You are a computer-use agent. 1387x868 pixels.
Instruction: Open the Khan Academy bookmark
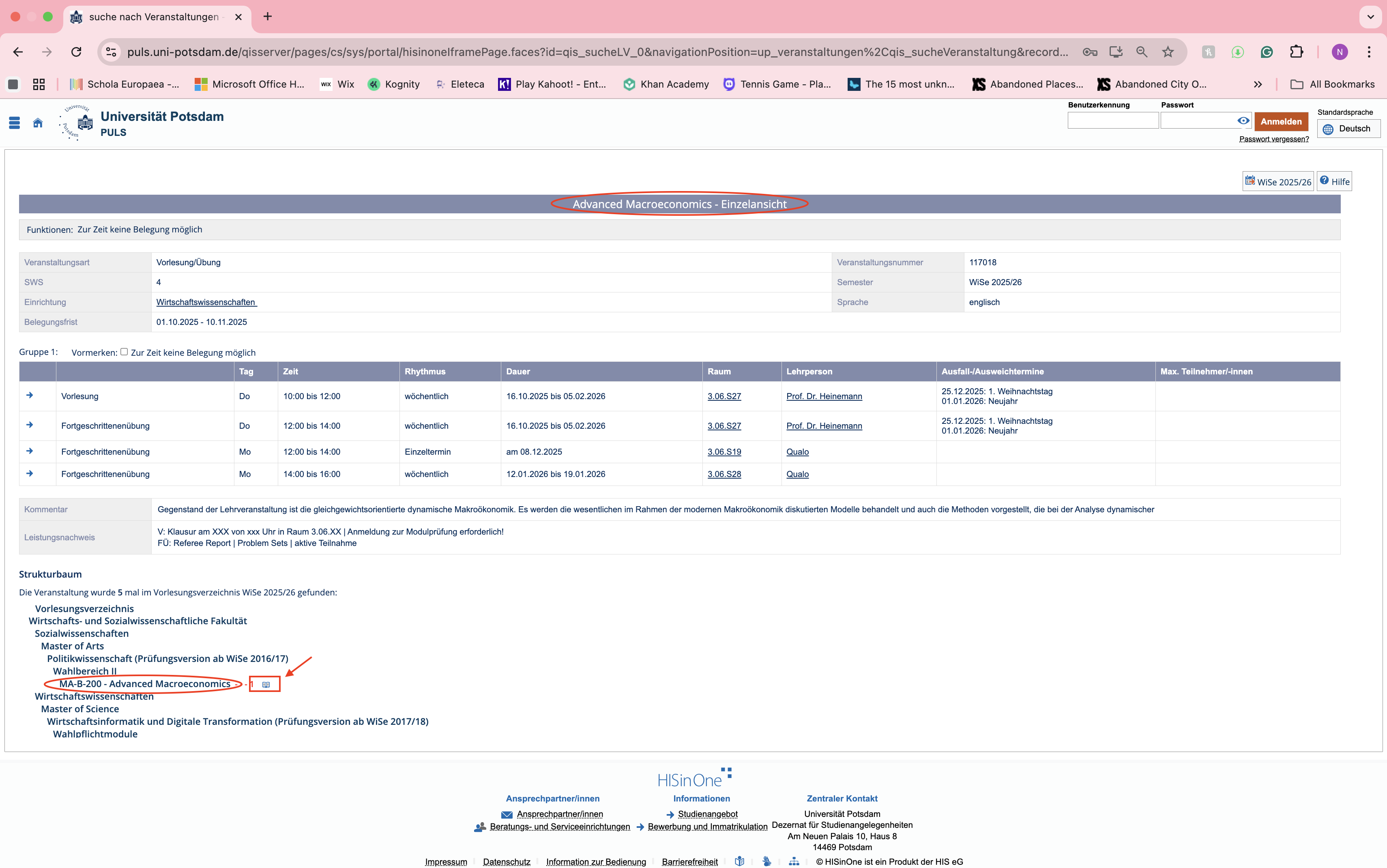[x=666, y=84]
